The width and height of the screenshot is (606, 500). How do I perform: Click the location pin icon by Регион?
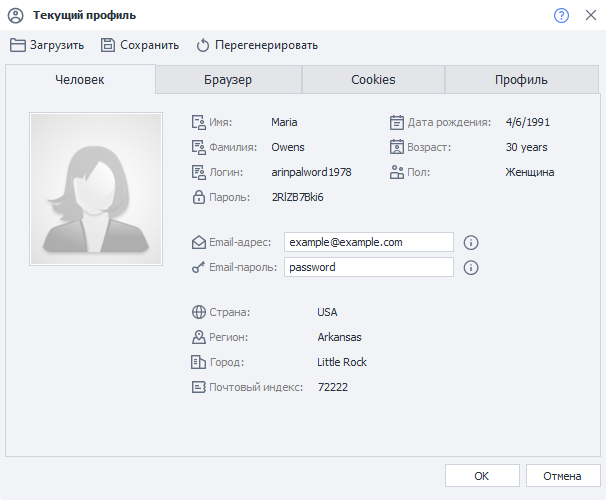[x=198, y=337]
